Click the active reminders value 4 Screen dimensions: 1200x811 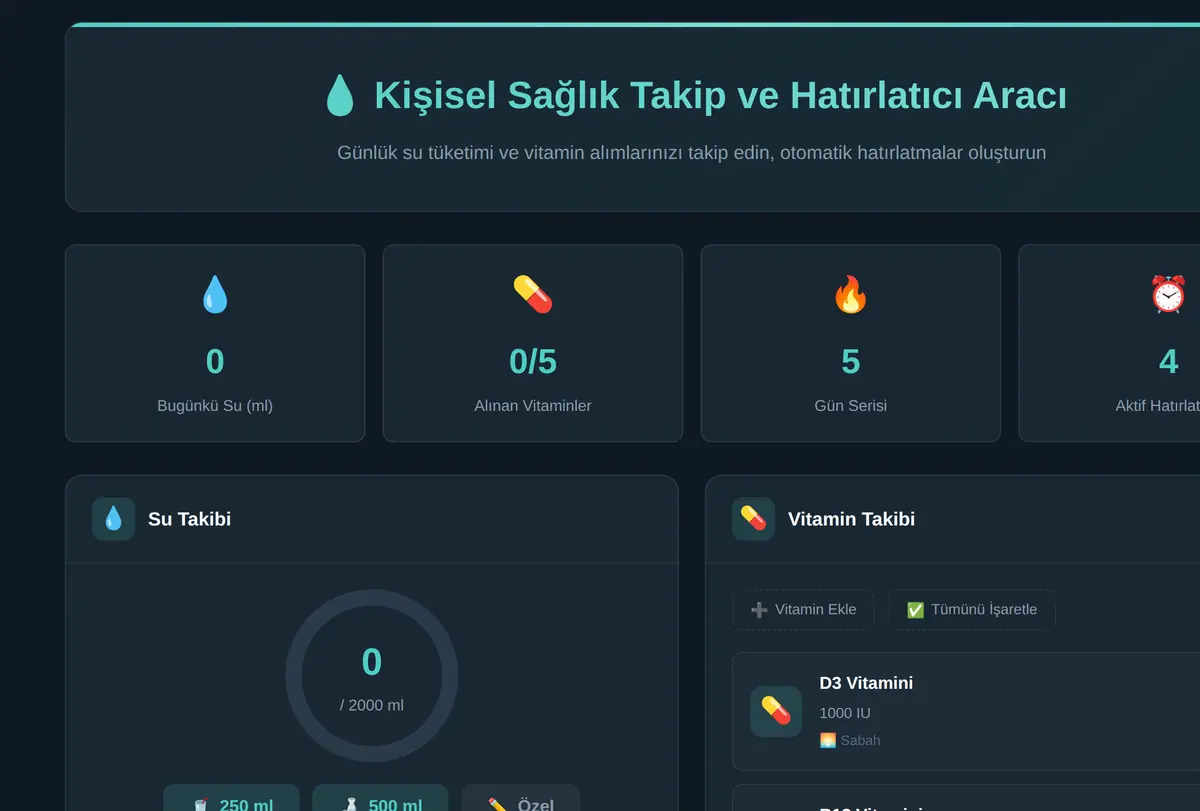pos(1168,361)
